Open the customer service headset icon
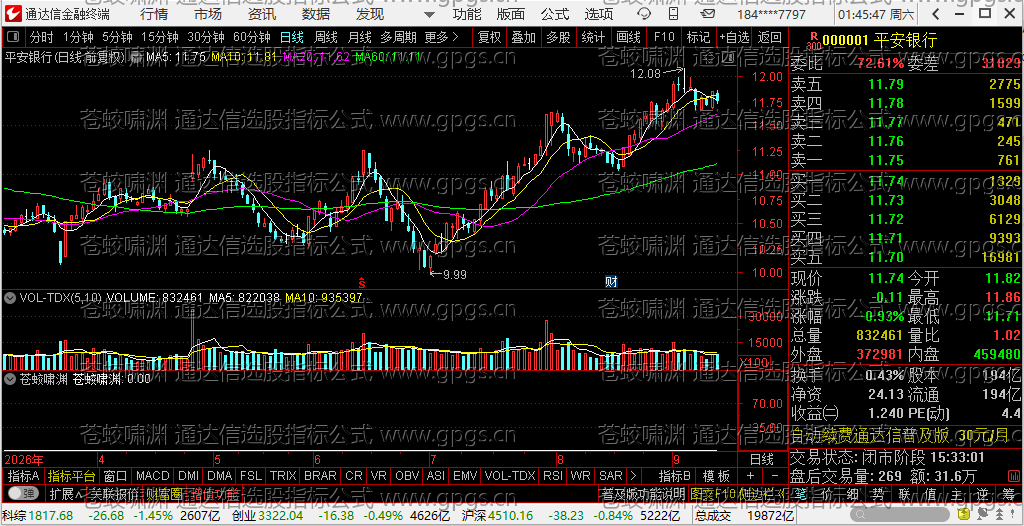Image resolution: width=1024 pixels, height=526 pixels. (x=643, y=13)
